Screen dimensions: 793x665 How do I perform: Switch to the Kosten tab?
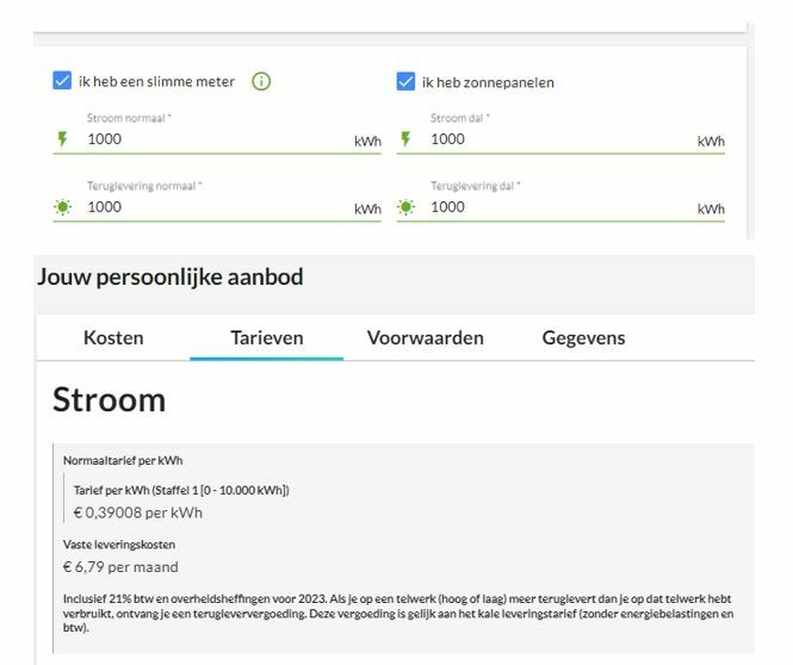tap(113, 338)
